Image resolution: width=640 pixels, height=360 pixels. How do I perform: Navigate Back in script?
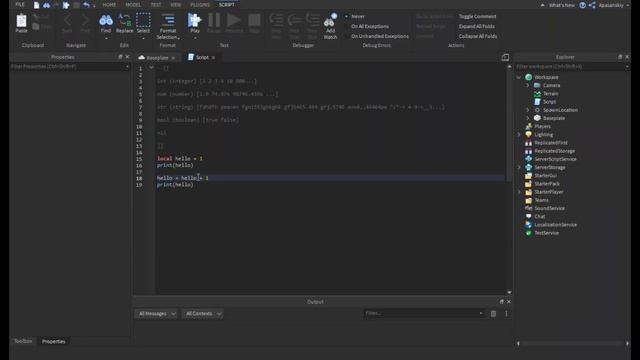click(x=67, y=23)
